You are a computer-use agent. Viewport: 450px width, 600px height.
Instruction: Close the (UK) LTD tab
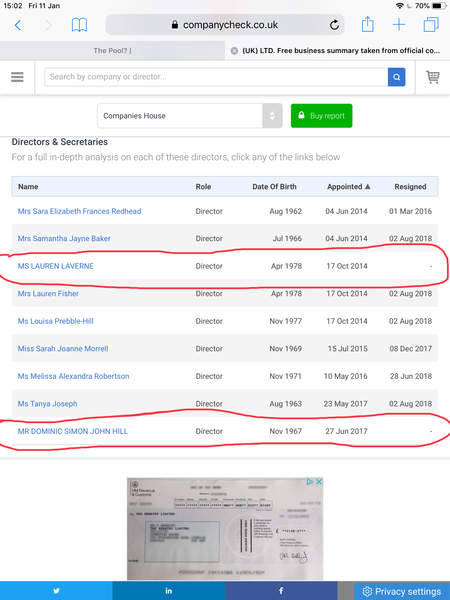click(234, 51)
